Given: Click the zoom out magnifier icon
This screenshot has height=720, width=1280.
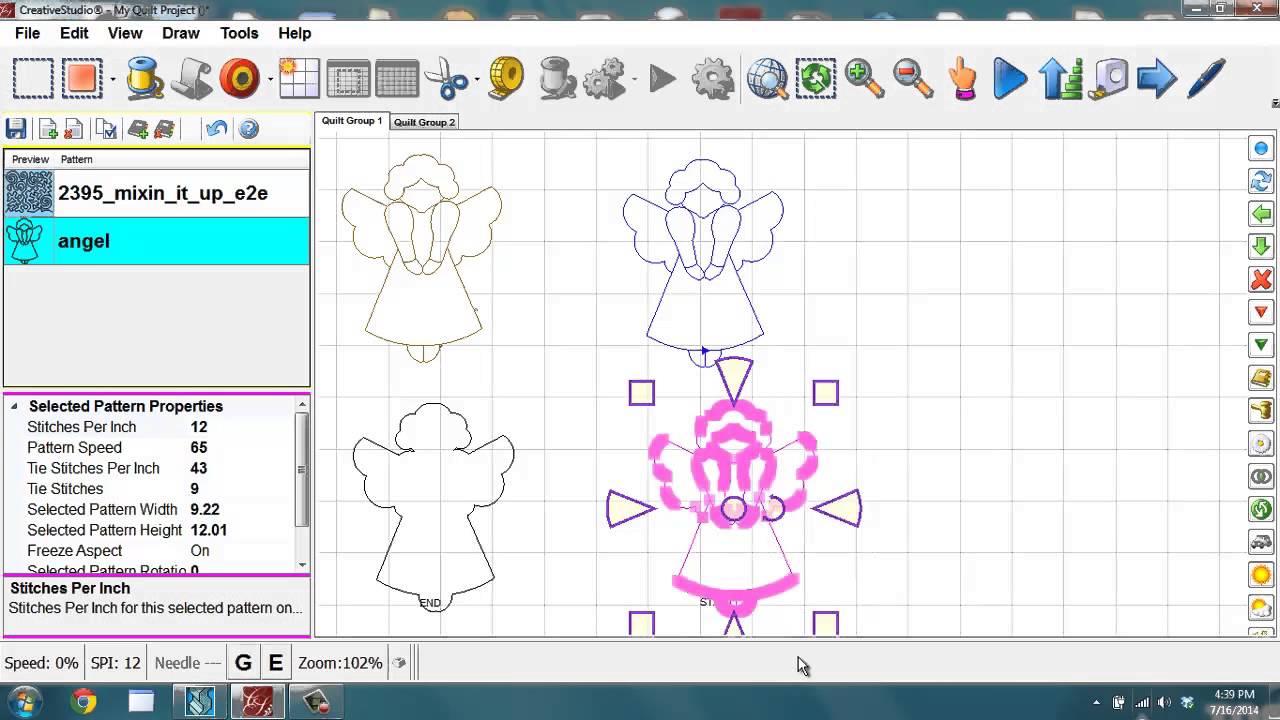Looking at the screenshot, I should point(913,78).
